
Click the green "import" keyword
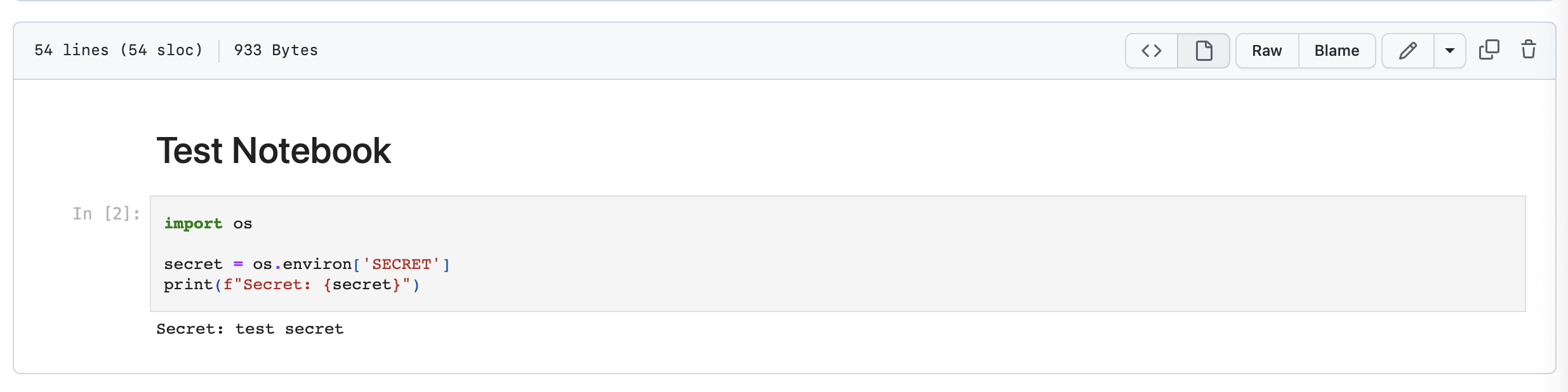point(193,223)
